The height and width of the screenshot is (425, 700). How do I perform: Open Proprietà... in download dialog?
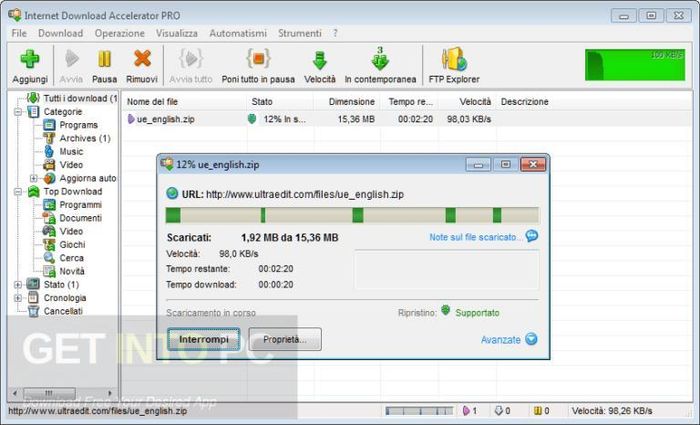pos(285,339)
